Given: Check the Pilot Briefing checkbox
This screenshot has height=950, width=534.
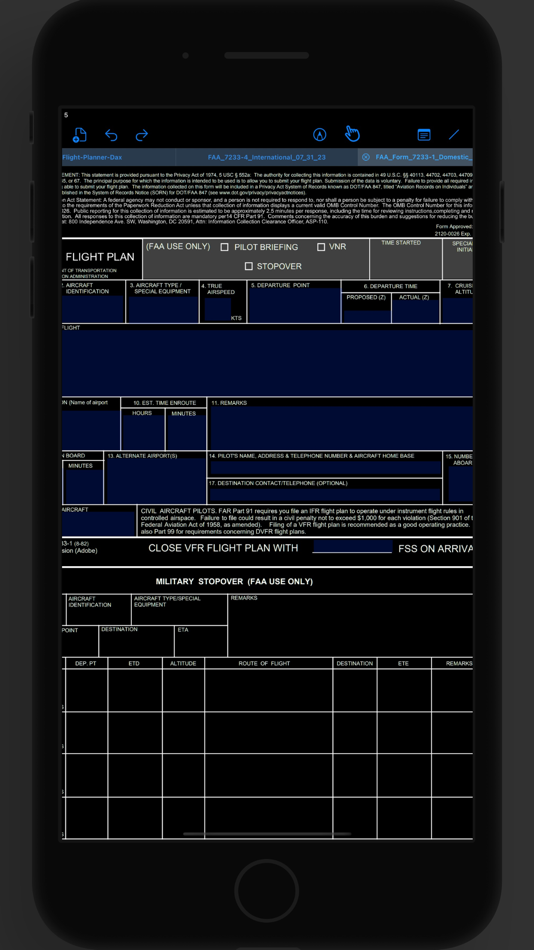Looking at the screenshot, I should click(224, 247).
